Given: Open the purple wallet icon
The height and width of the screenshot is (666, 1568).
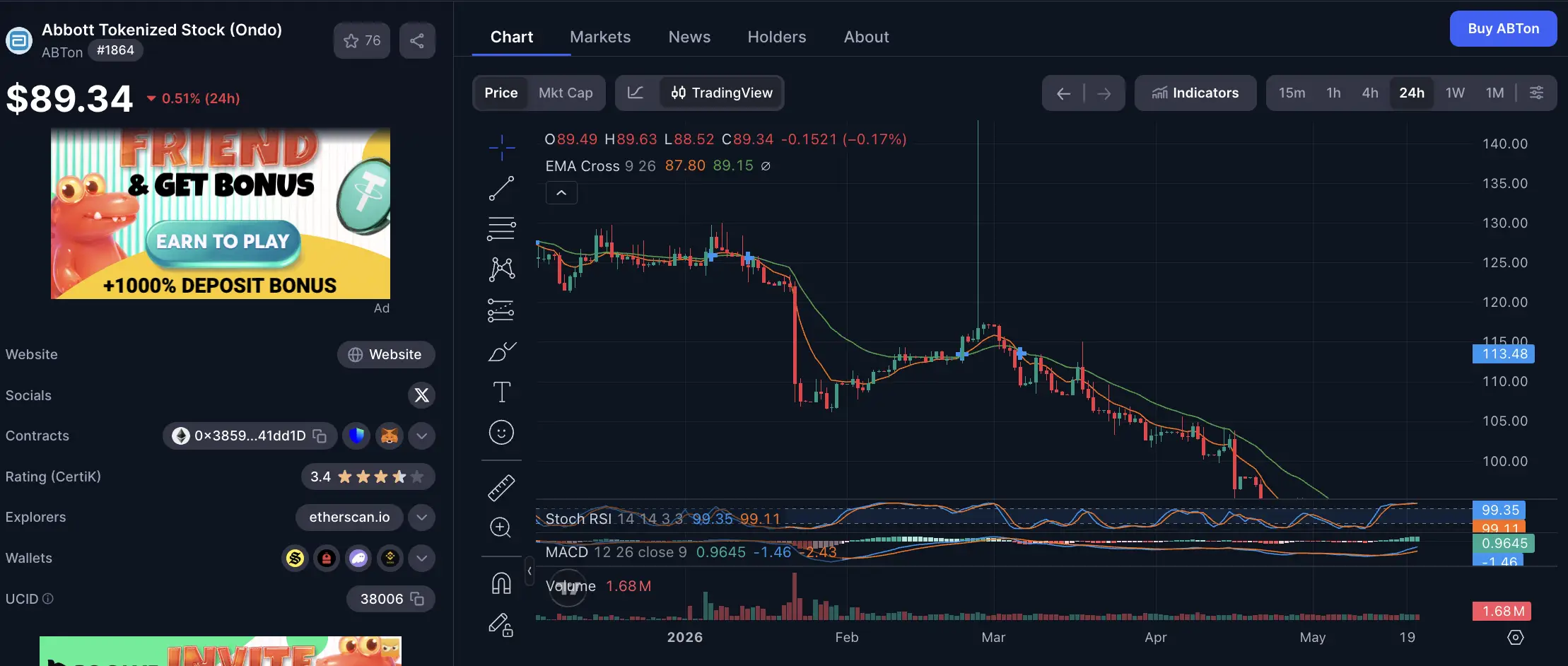Looking at the screenshot, I should [358, 559].
